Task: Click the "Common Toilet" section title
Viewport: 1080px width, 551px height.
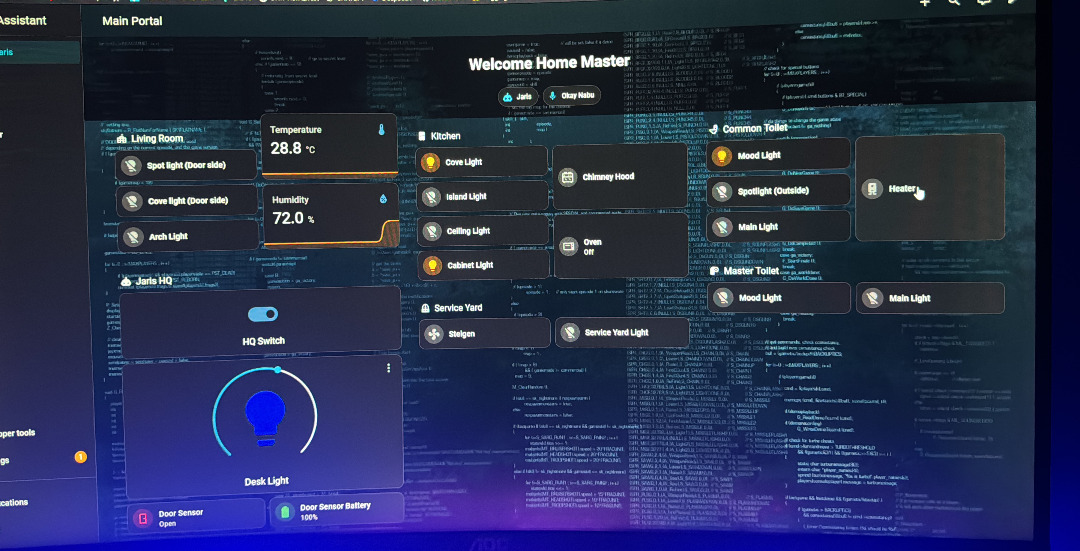Action: pos(755,128)
